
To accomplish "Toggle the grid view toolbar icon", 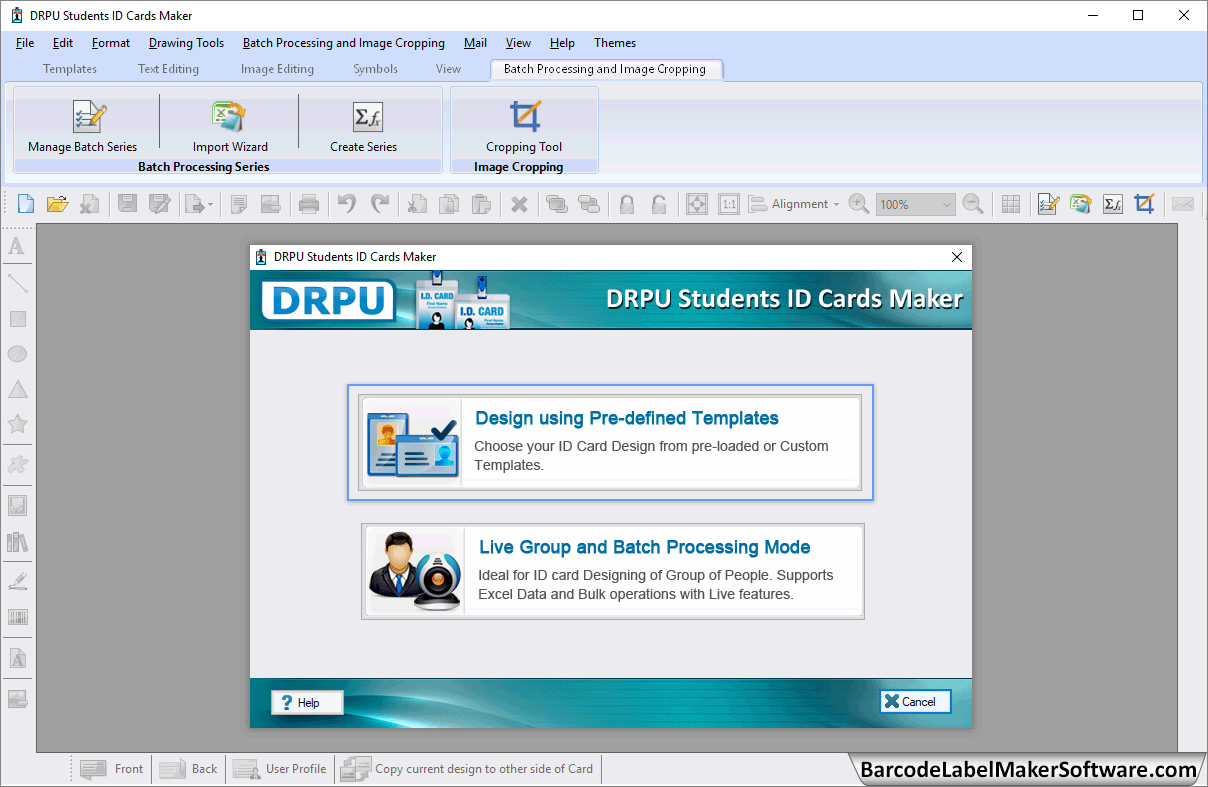I will coord(1011,204).
